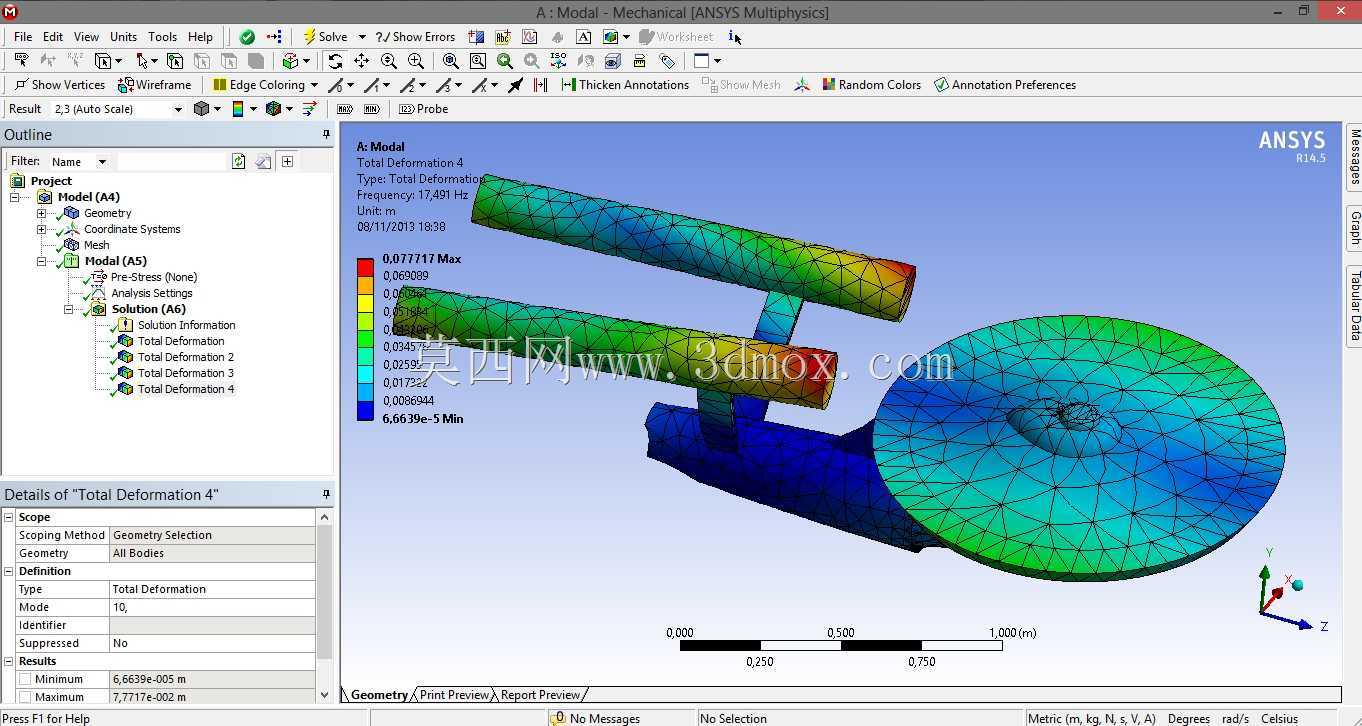Click the orange legend color band
The height and width of the screenshot is (726, 1362).
click(366, 284)
